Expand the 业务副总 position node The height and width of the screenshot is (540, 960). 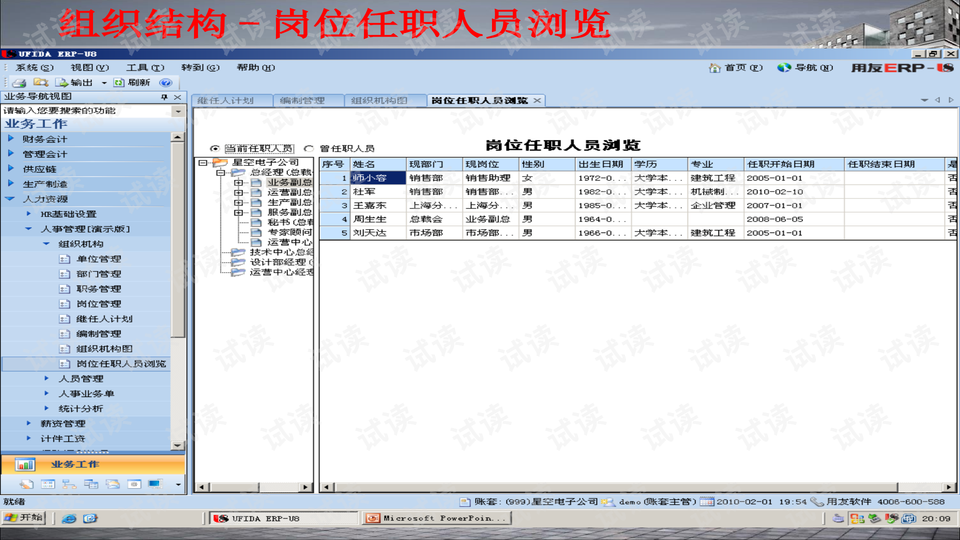click(238, 182)
